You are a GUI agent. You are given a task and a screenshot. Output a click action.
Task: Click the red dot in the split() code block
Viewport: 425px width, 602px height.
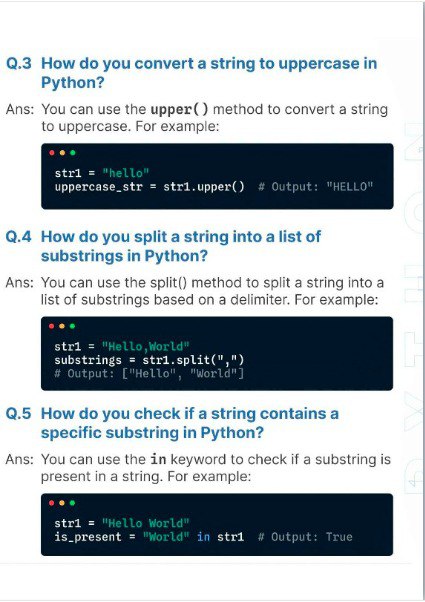51,326
